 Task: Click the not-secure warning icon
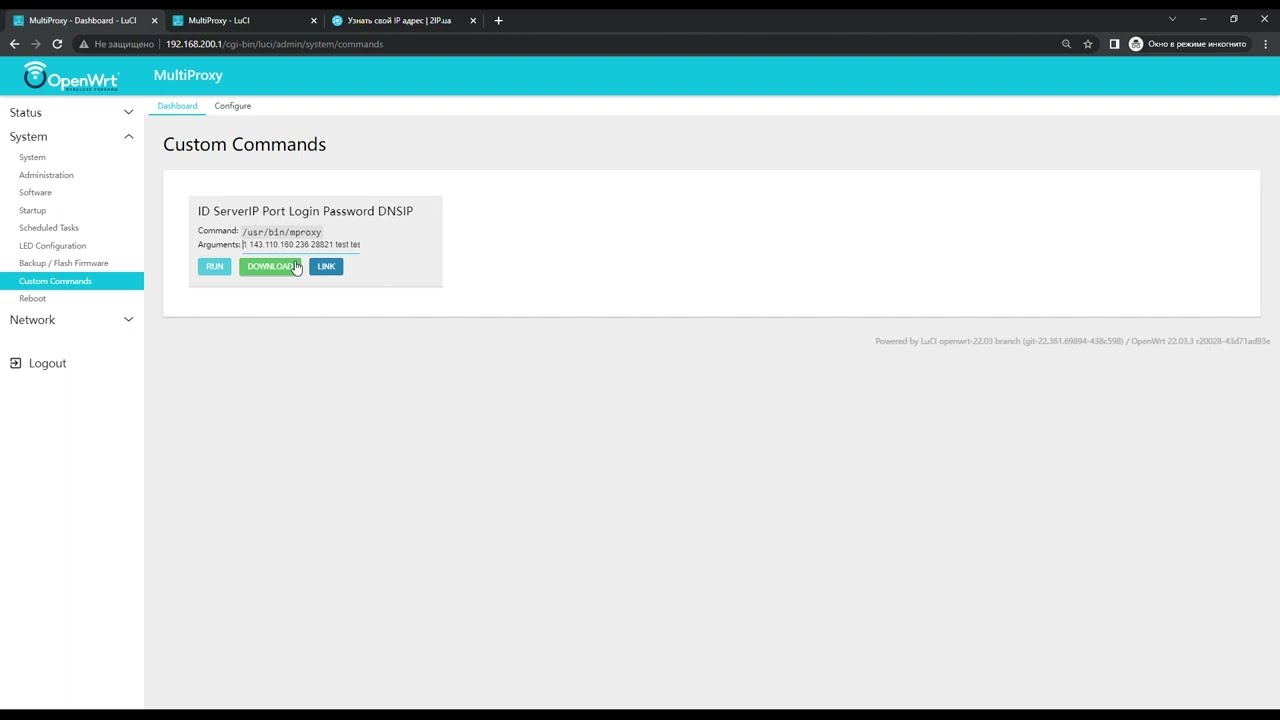click(84, 44)
